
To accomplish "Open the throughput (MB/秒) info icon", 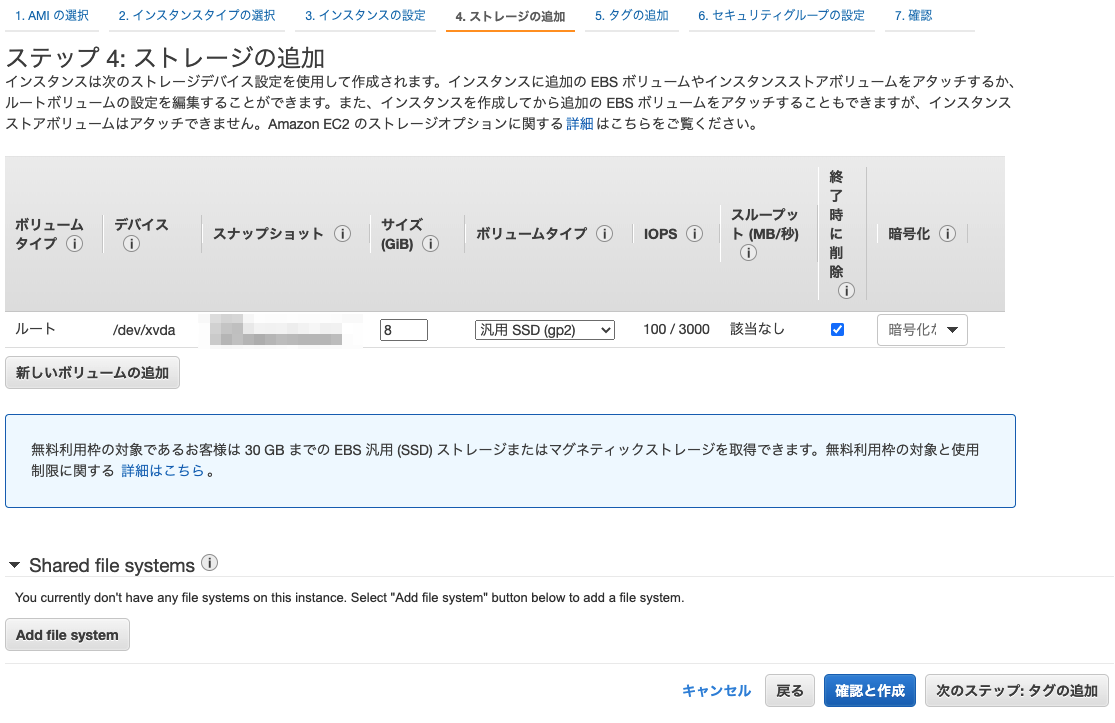I will click(x=748, y=253).
